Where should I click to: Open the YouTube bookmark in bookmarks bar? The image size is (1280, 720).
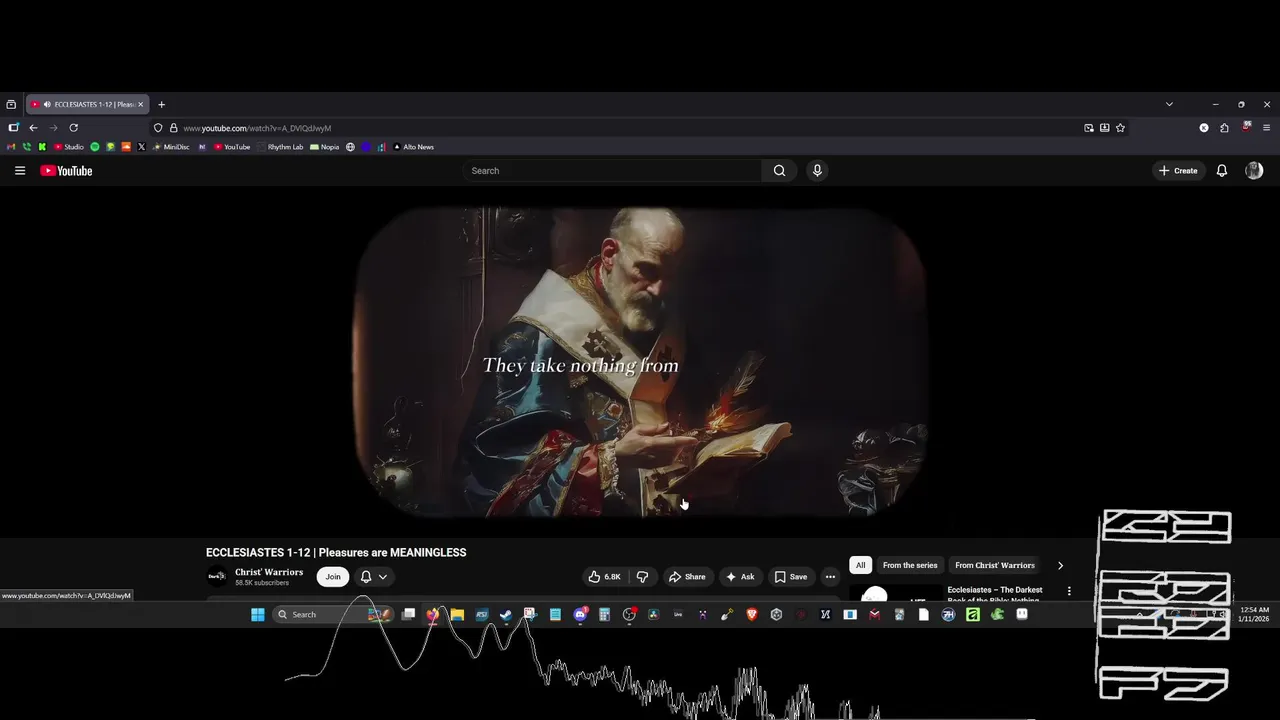click(x=232, y=147)
